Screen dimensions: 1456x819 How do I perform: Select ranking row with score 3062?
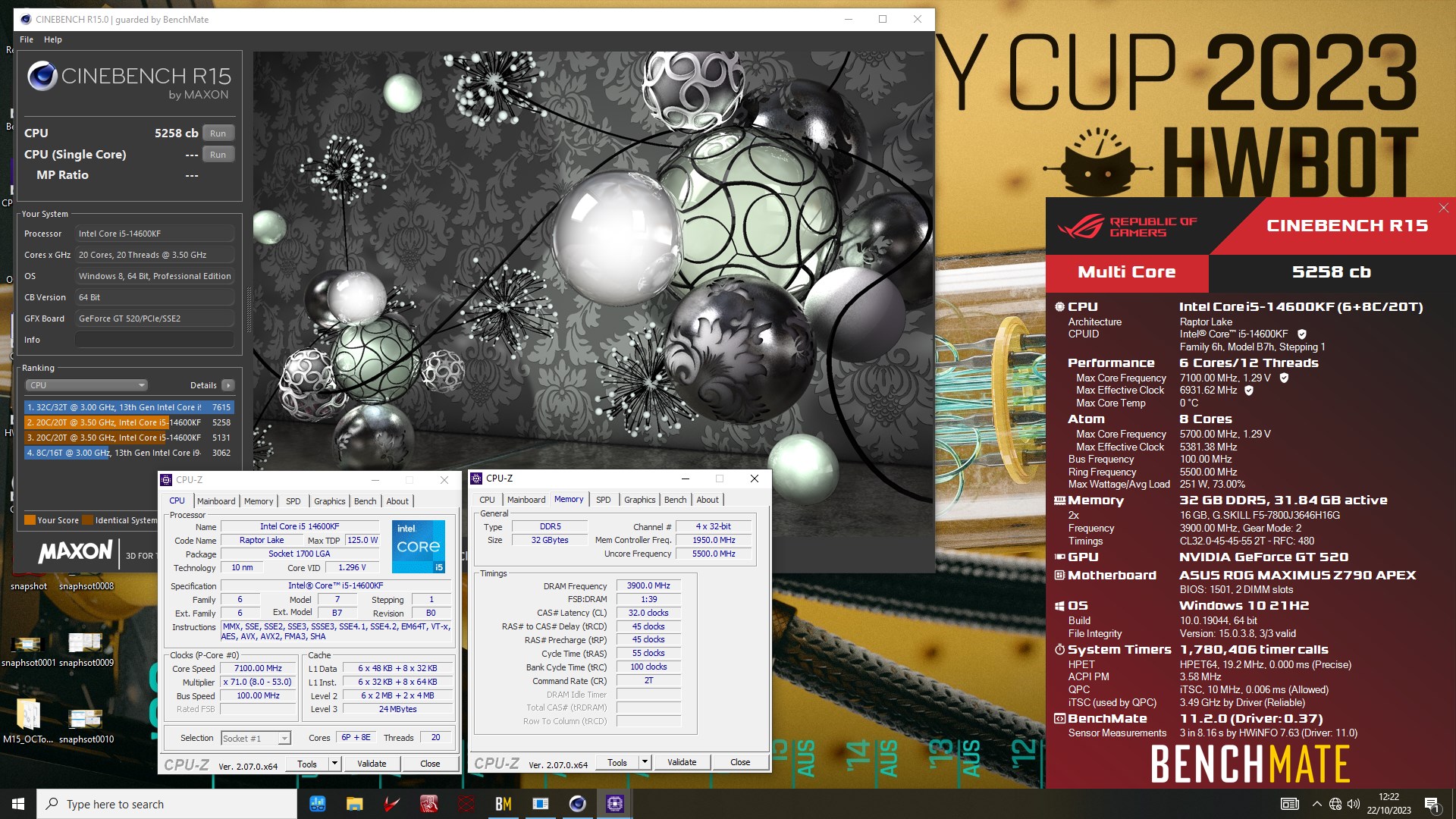pyautogui.click(x=129, y=453)
